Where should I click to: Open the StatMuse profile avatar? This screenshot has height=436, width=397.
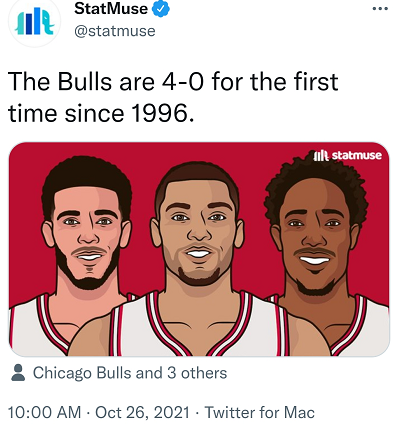35,23
